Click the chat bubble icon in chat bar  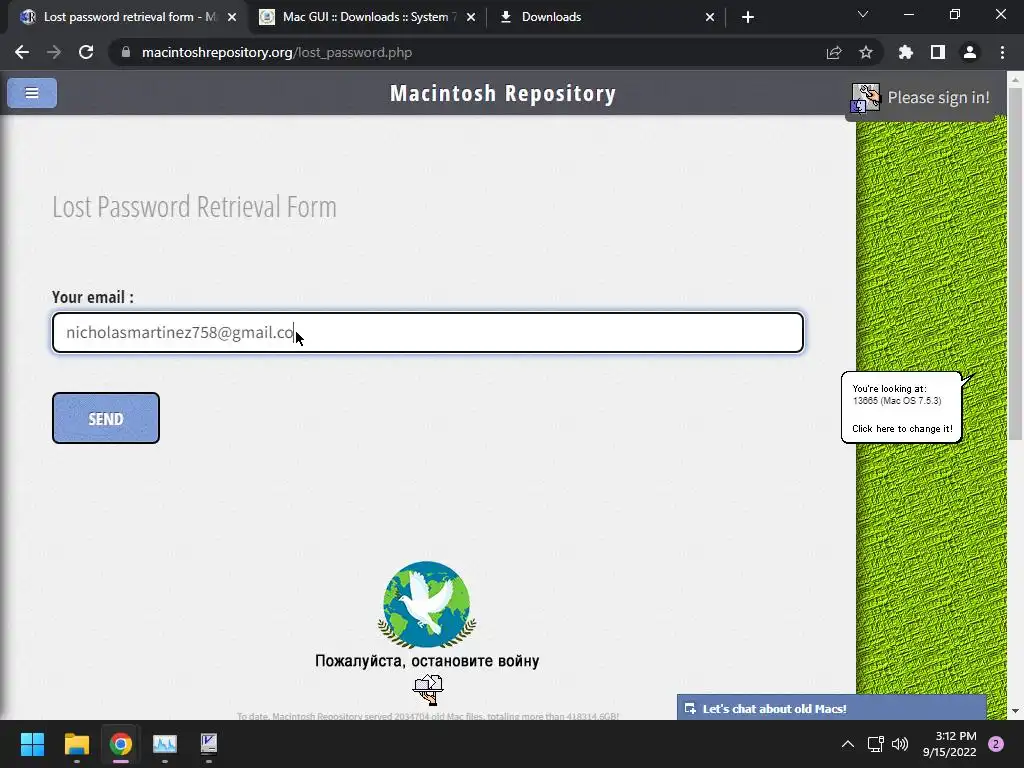pyautogui.click(x=690, y=709)
